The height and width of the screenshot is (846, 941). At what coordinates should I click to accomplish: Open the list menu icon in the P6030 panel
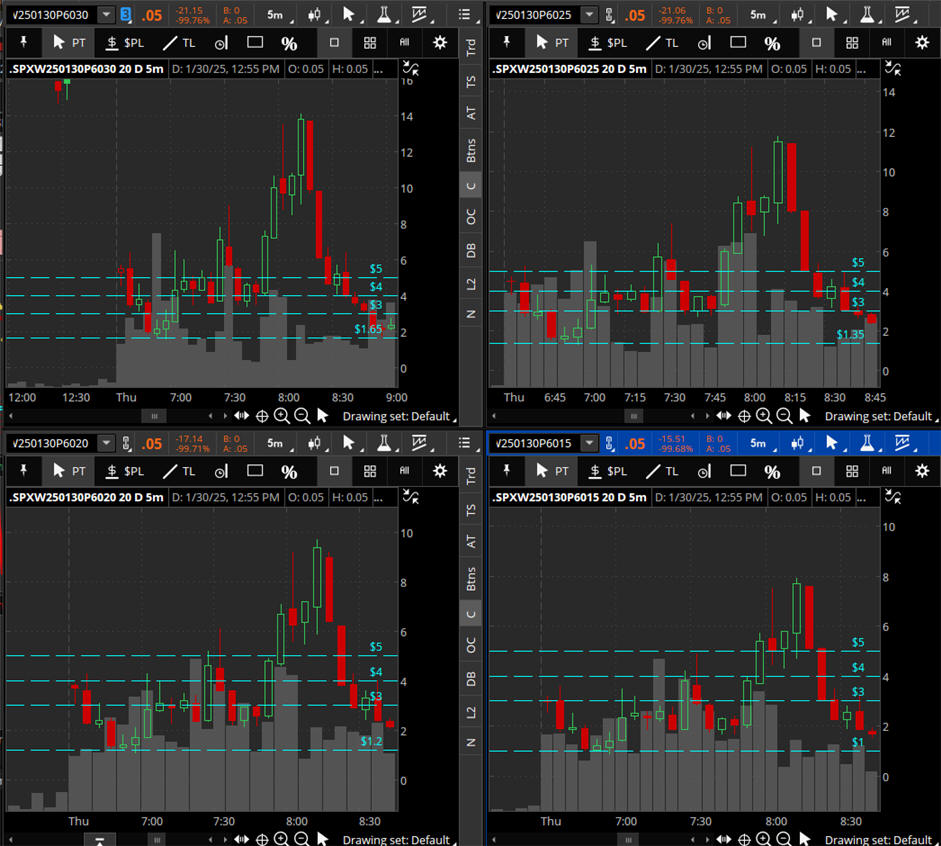click(464, 14)
